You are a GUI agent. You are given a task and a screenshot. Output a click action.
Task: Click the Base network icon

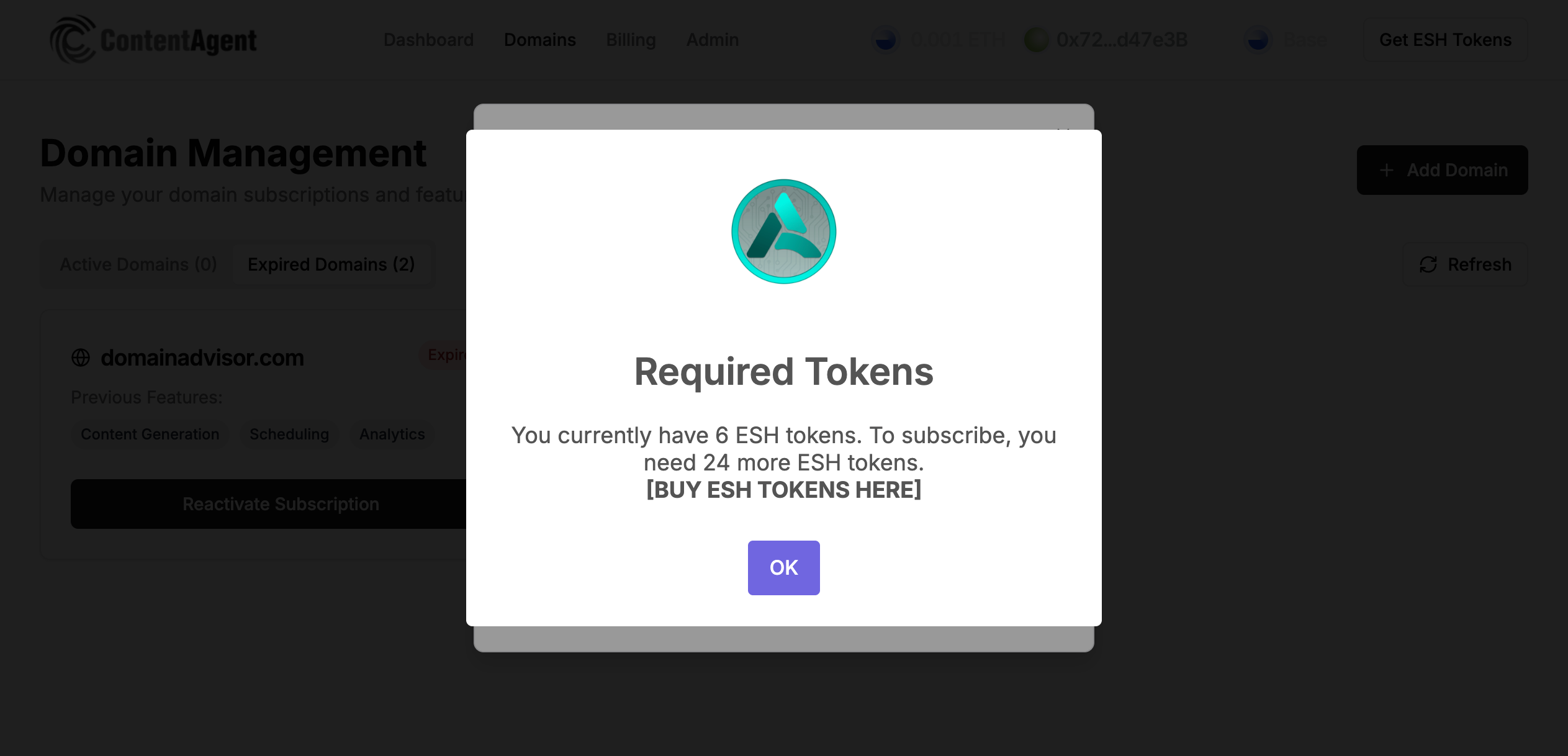pos(1258,40)
